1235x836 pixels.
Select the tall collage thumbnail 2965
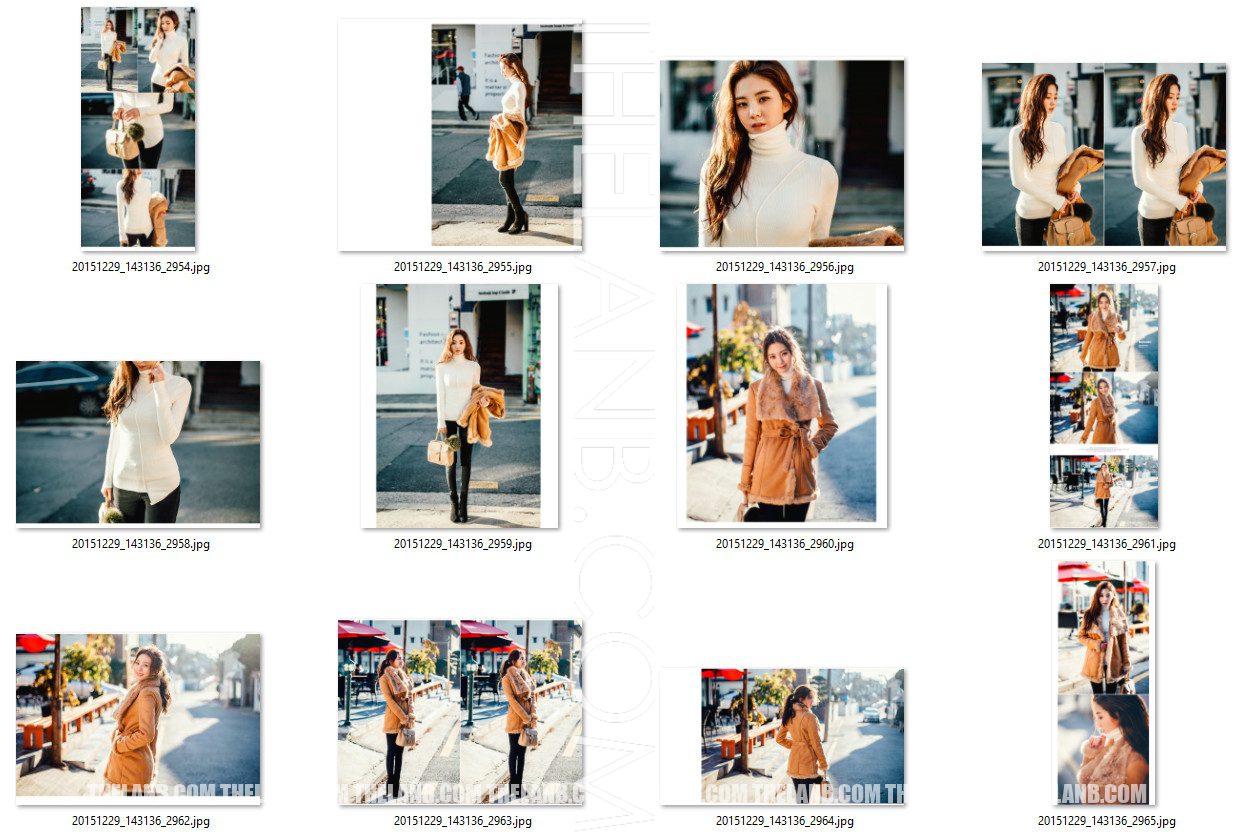1104,683
